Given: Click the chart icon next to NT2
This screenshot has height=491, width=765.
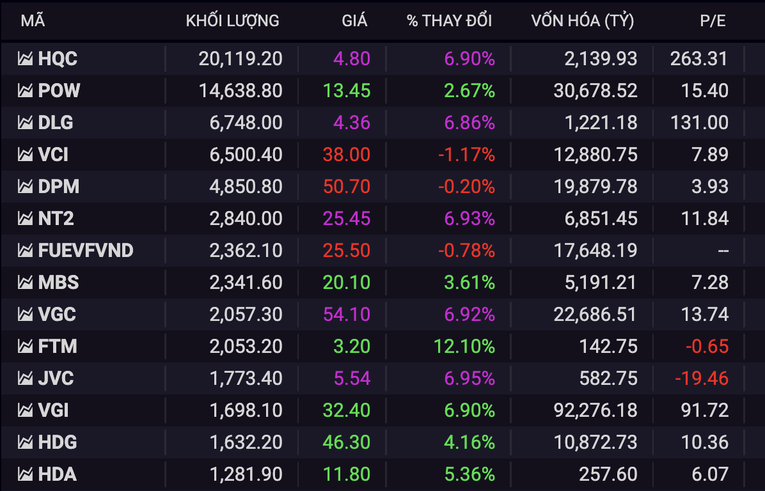Looking at the screenshot, I should point(25,219).
